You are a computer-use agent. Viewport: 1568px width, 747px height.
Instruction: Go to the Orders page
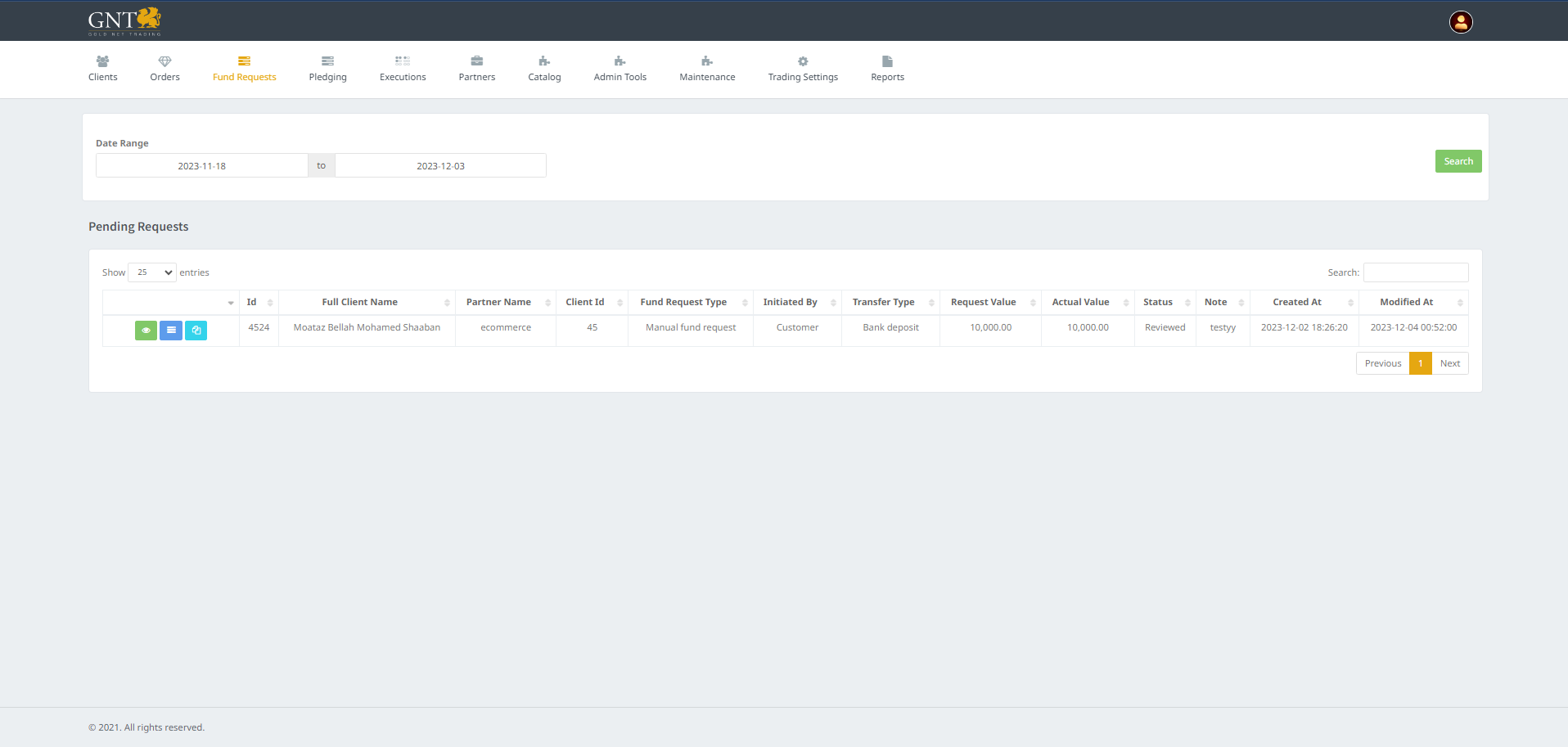tap(164, 69)
